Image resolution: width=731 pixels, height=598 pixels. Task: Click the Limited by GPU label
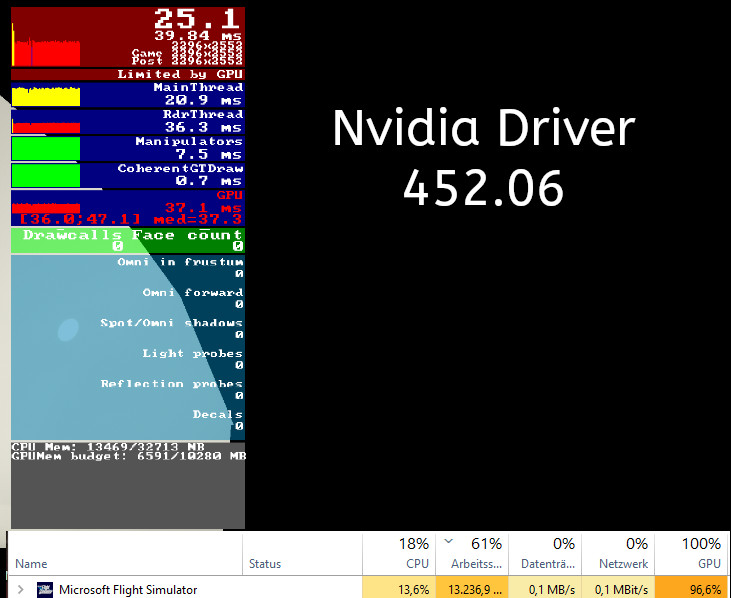tap(180, 74)
